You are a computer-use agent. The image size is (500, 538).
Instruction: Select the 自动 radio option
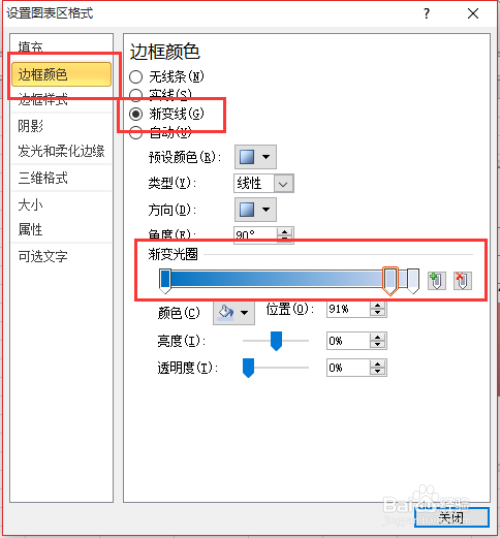coord(136,132)
